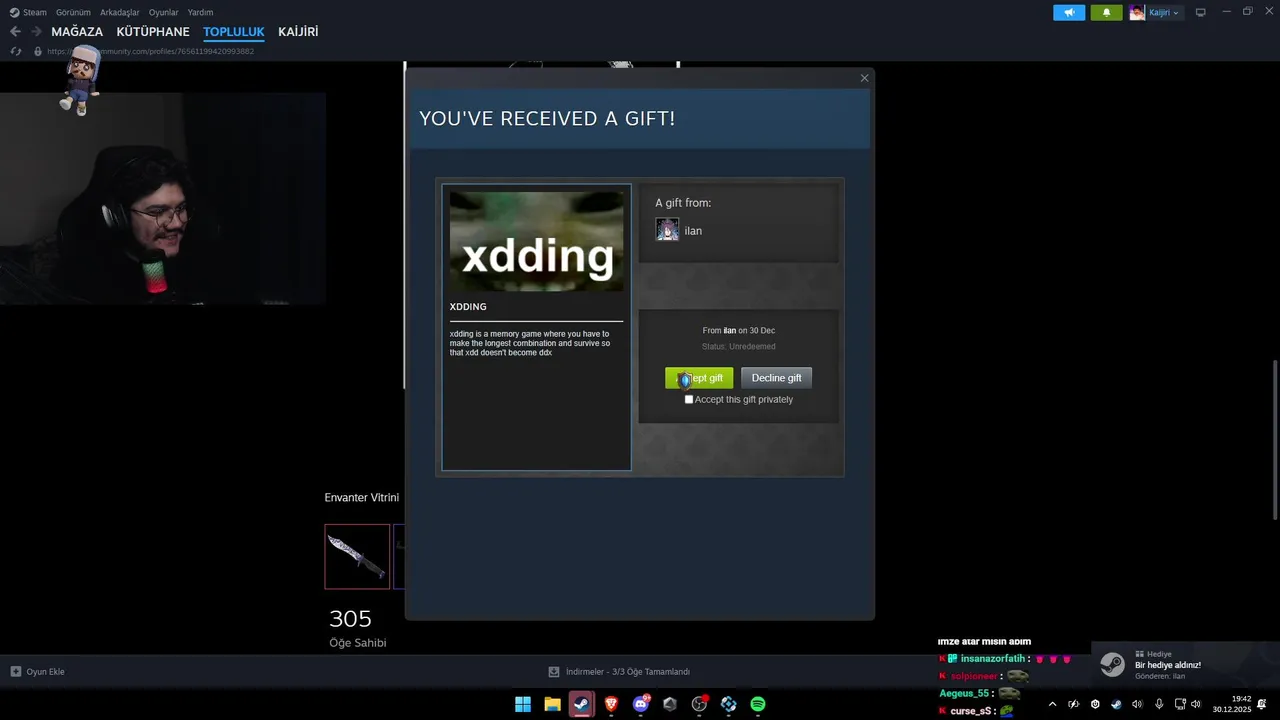Select the TOPLULUK tab

tap(234, 32)
